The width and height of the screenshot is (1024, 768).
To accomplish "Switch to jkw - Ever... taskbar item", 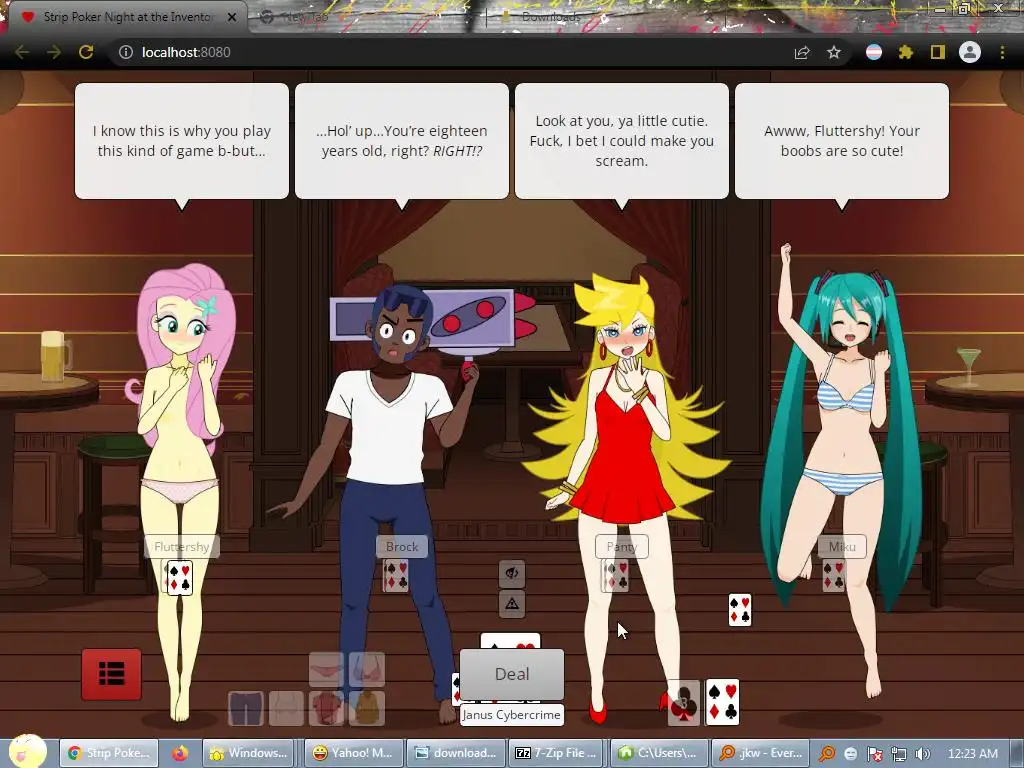I will [x=760, y=753].
